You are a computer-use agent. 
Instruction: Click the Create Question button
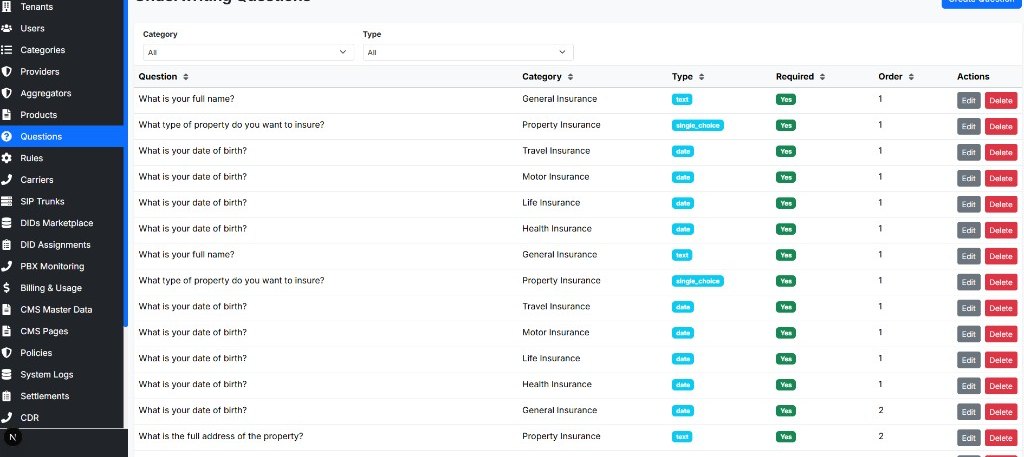[x=981, y=3]
